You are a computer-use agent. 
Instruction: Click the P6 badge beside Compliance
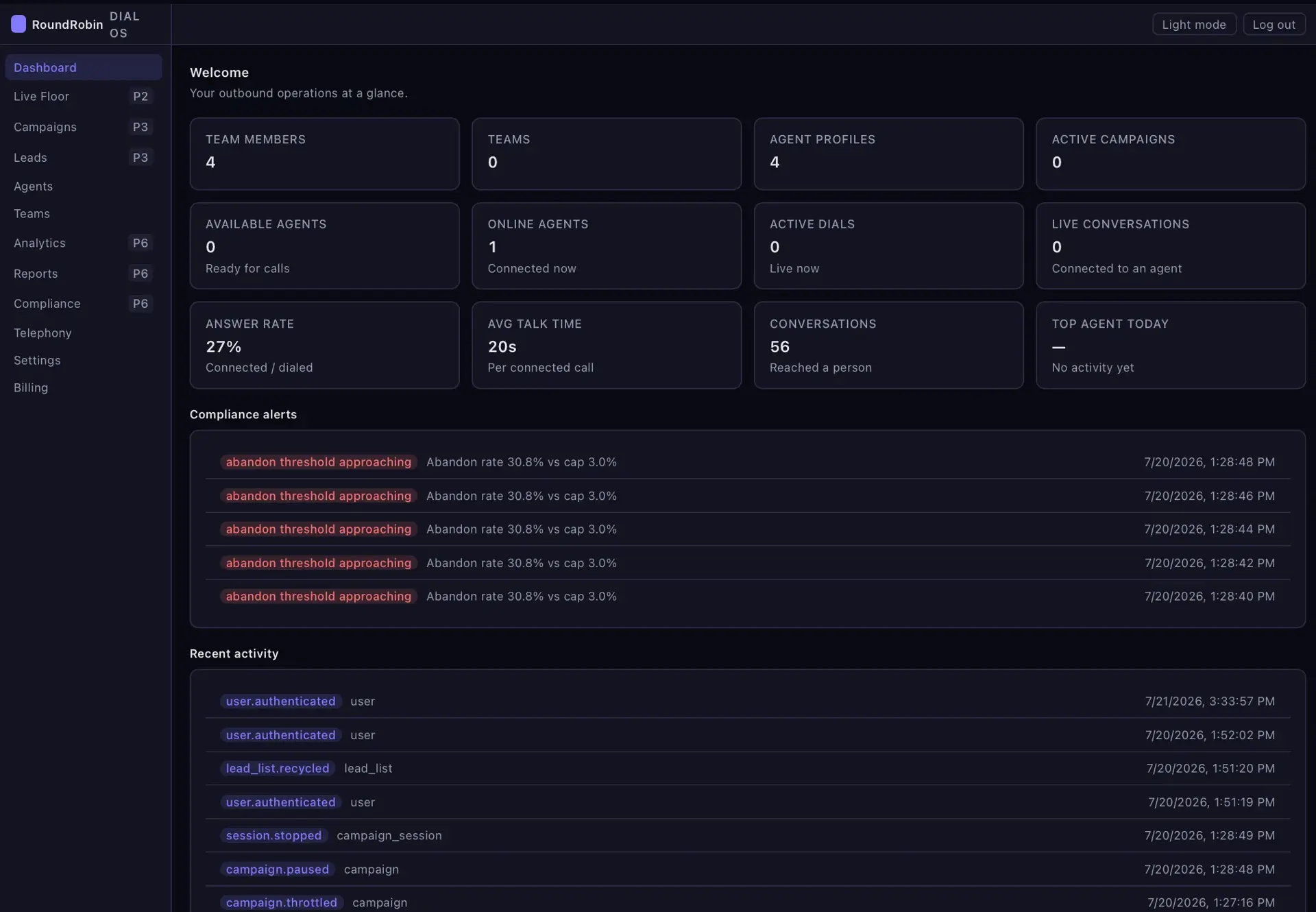click(x=141, y=303)
